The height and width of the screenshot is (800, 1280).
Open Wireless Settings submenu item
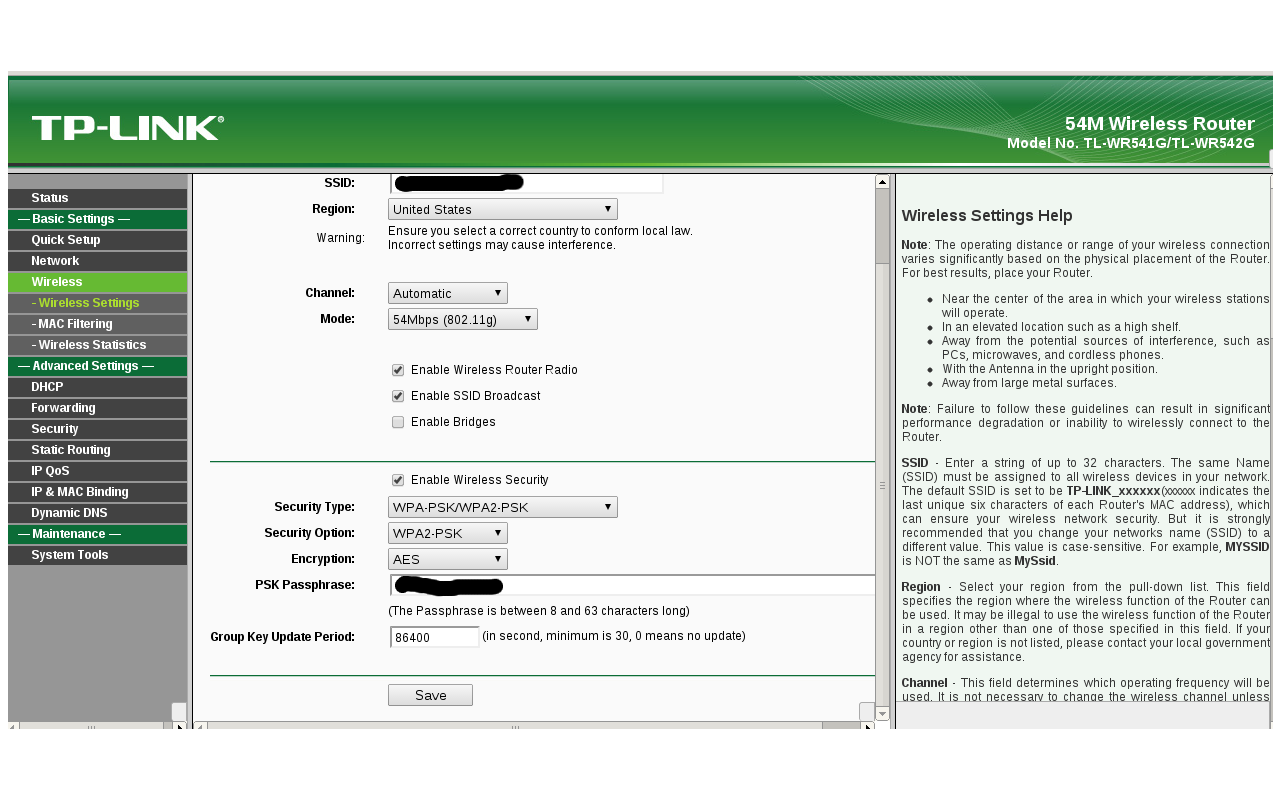tap(98, 303)
